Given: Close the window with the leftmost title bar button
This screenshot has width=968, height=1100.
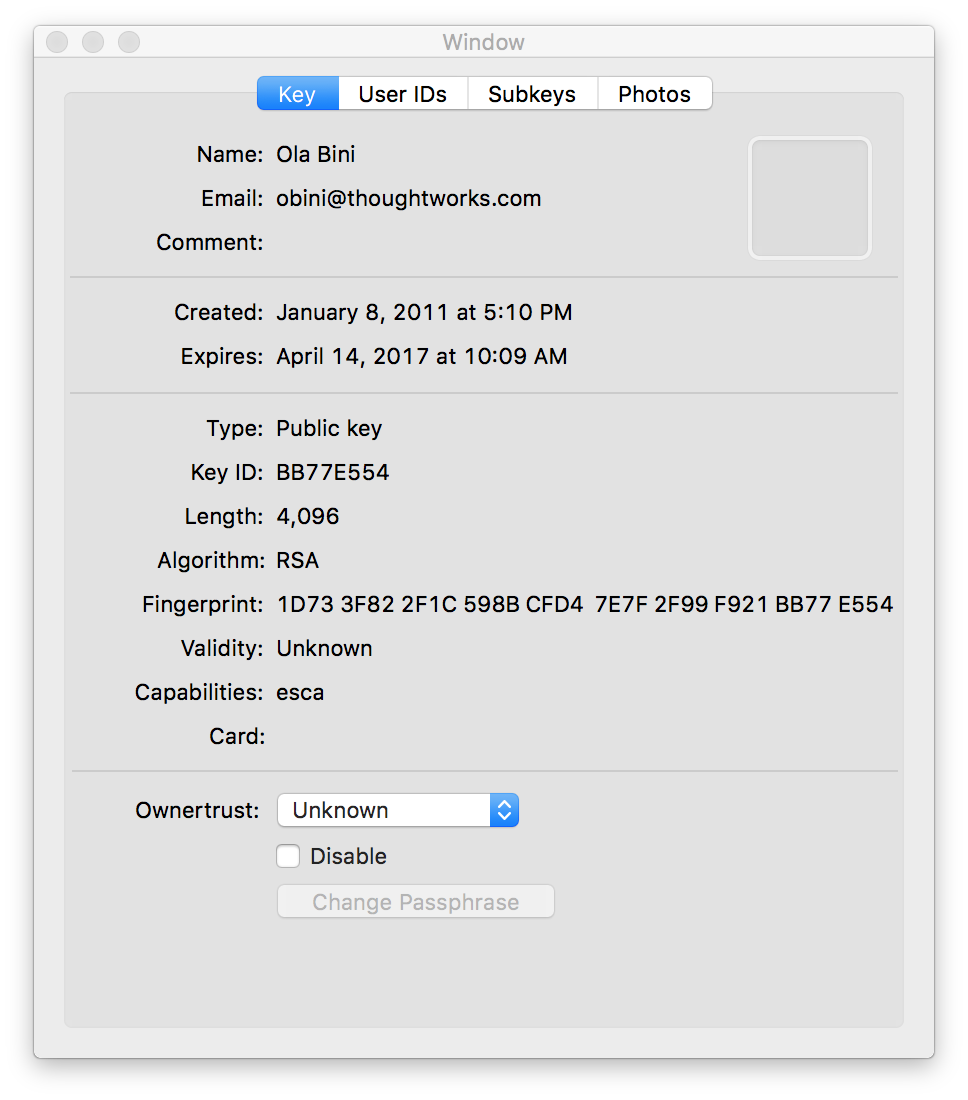Looking at the screenshot, I should pyautogui.click(x=58, y=42).
